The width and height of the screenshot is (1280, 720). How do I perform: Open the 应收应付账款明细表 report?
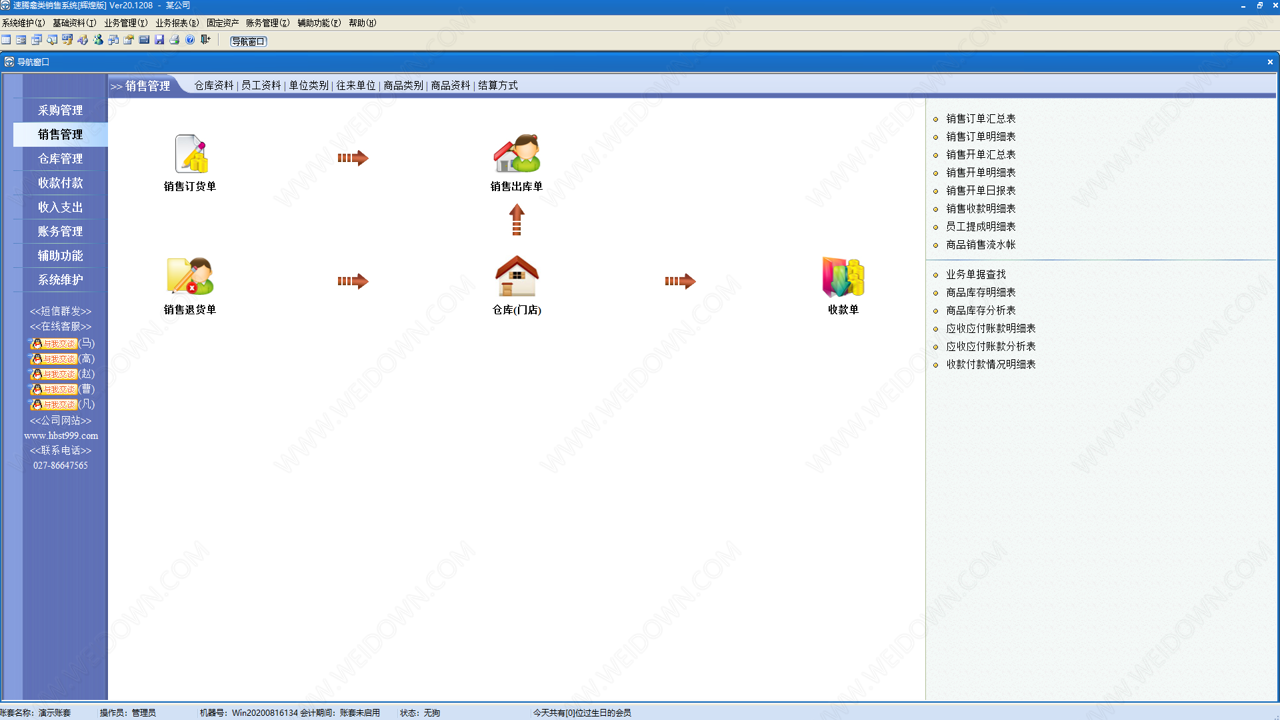coord(991,329)
